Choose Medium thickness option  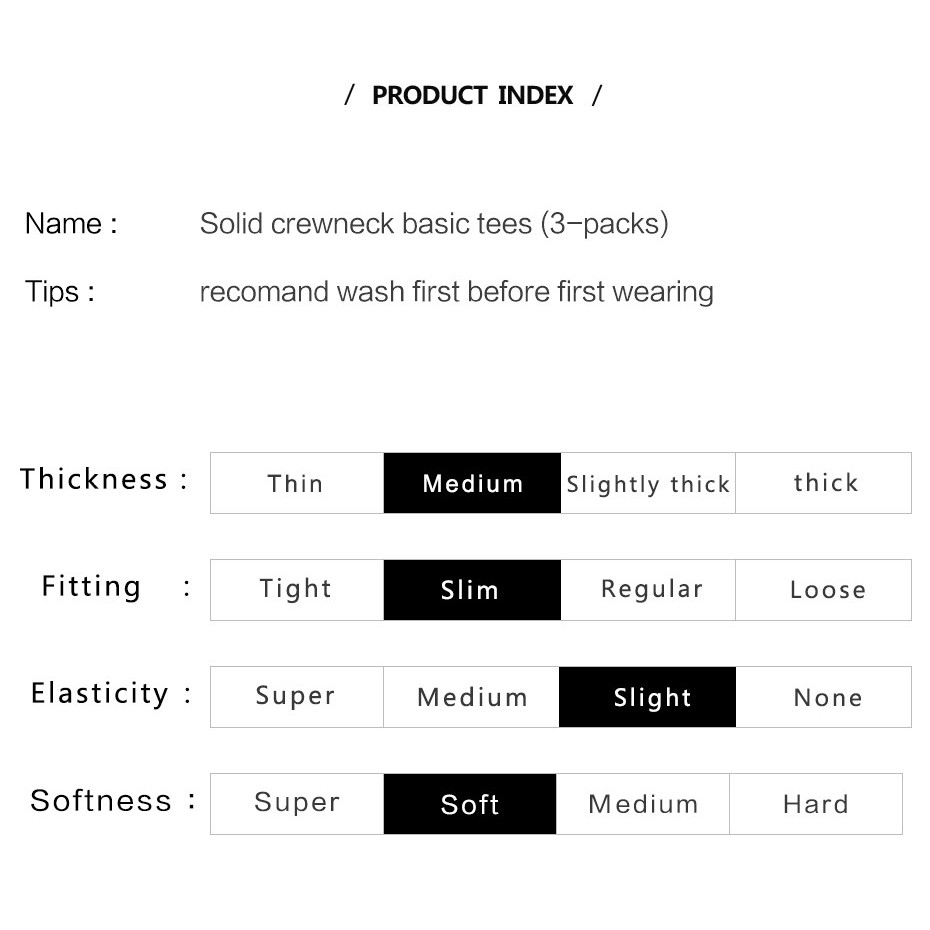pyautogui.click(x=472, y=484)
